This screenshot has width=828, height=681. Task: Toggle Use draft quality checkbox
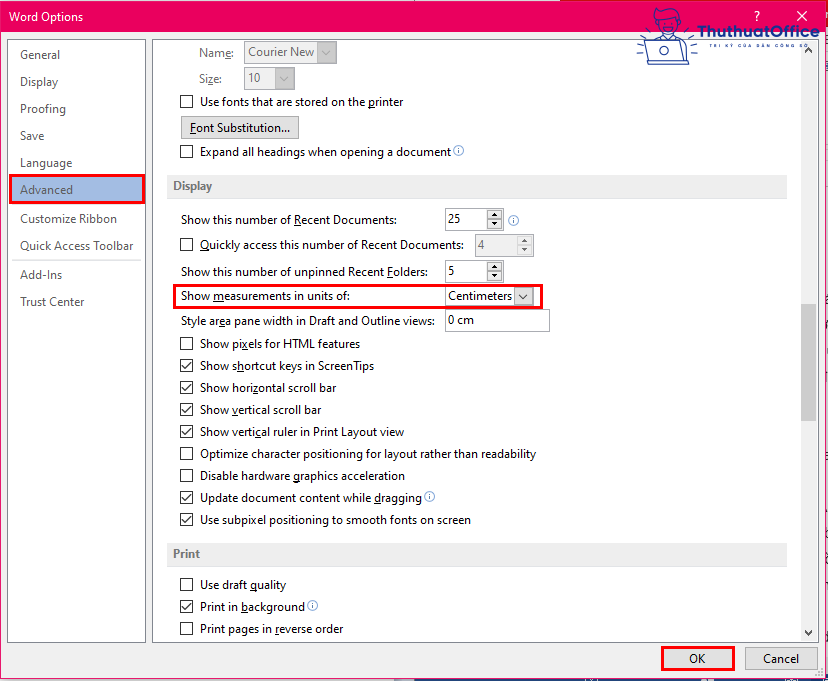(x=187, y=585)
